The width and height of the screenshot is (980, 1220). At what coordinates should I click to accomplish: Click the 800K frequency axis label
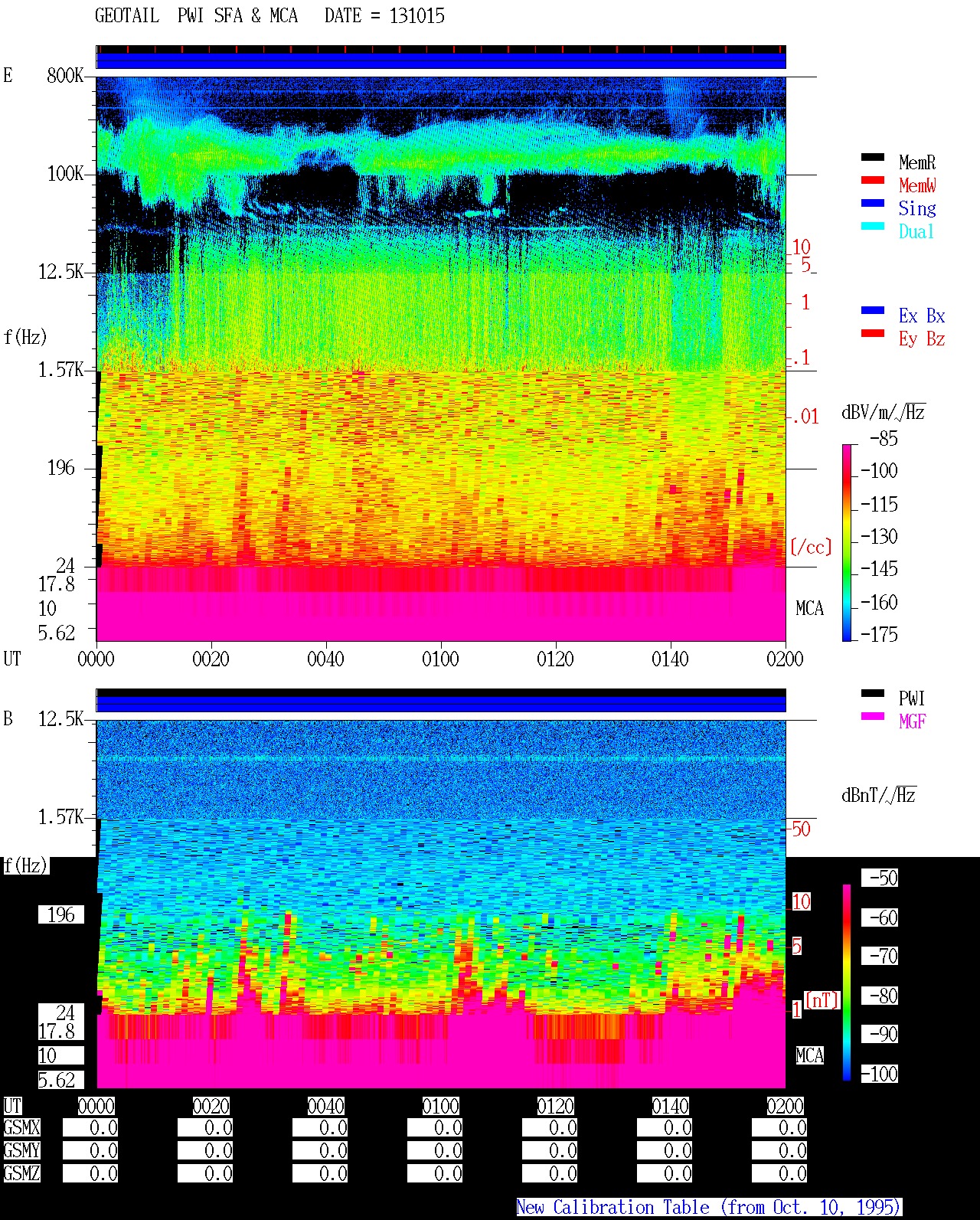click(65, 76)
